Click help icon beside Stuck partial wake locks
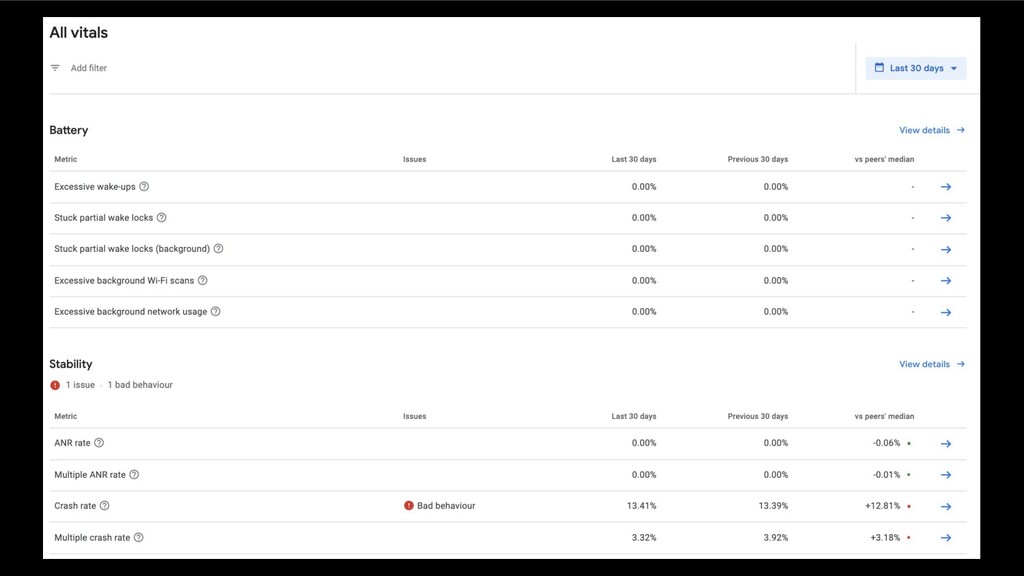1024x576 pixels. pyautogui.click(x=161, y=217)
